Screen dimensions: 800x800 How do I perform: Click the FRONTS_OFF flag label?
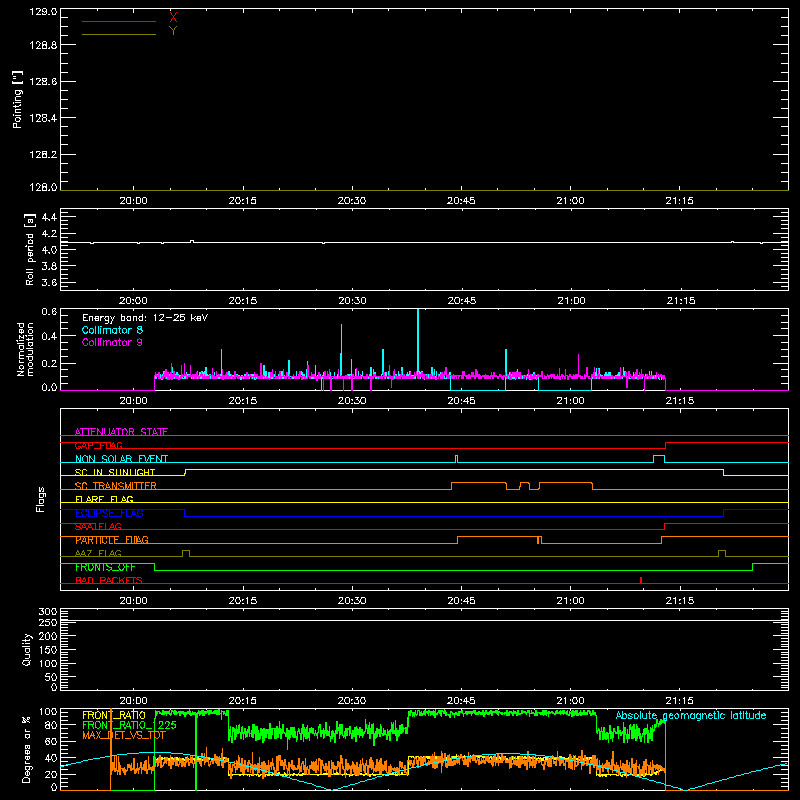[x=105, y=567]
